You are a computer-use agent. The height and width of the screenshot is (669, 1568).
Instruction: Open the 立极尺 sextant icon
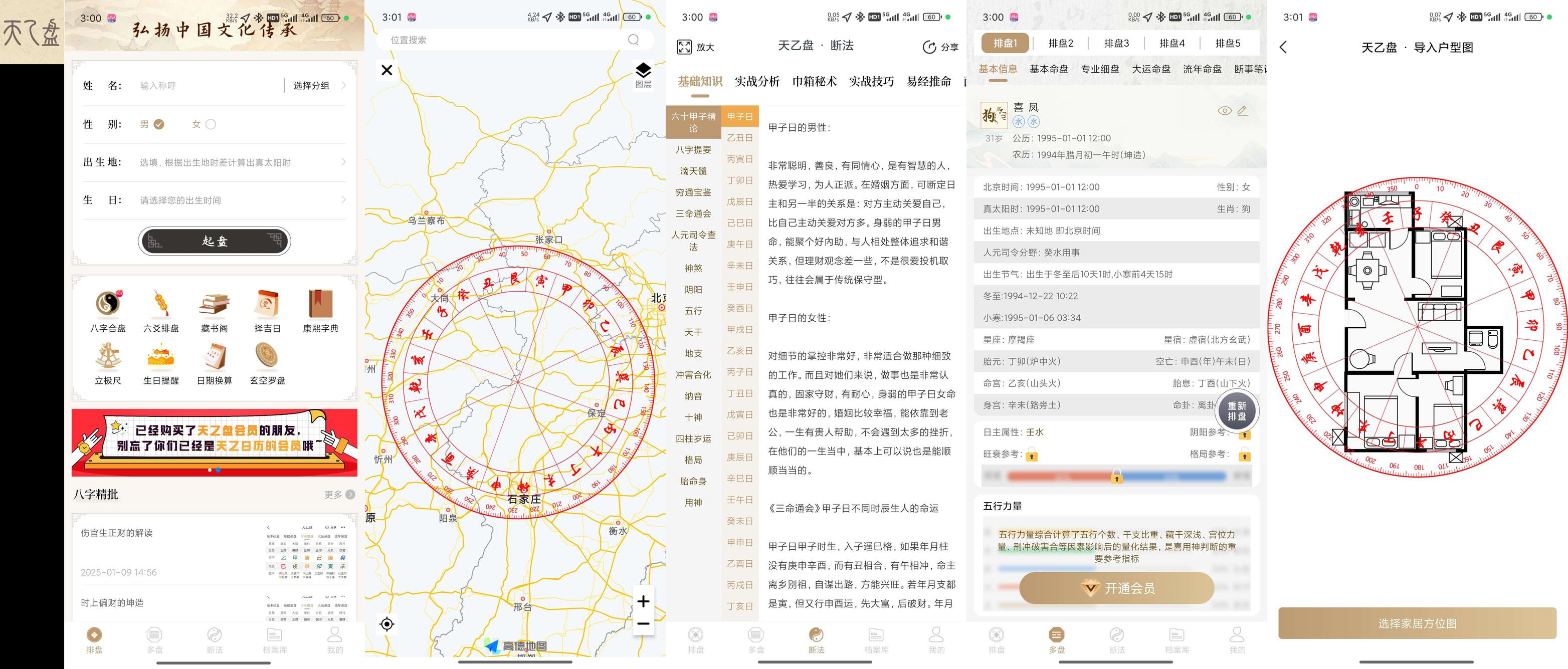(108, 356)
